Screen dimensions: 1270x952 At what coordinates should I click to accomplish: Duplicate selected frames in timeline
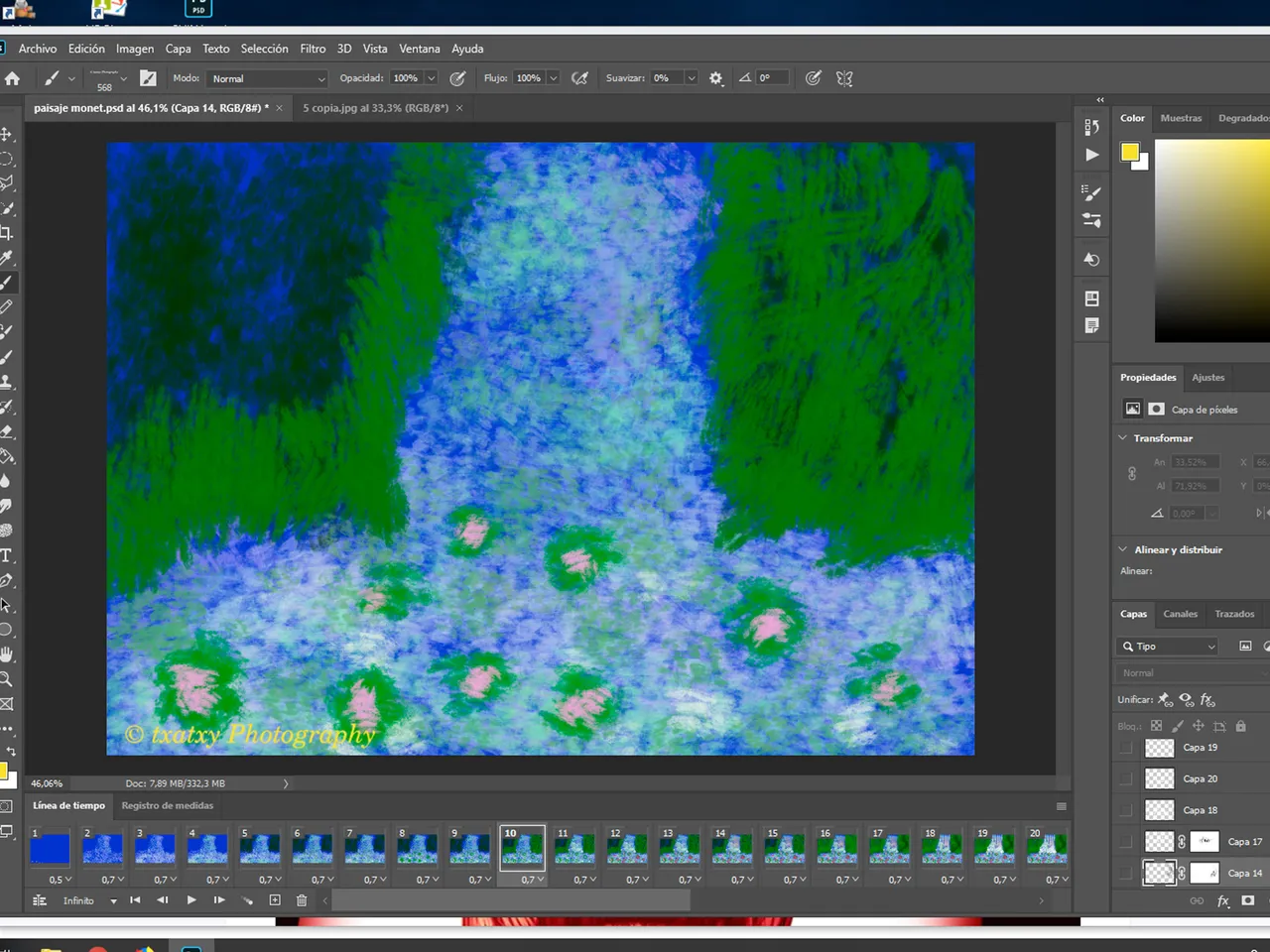pos(275,900)
